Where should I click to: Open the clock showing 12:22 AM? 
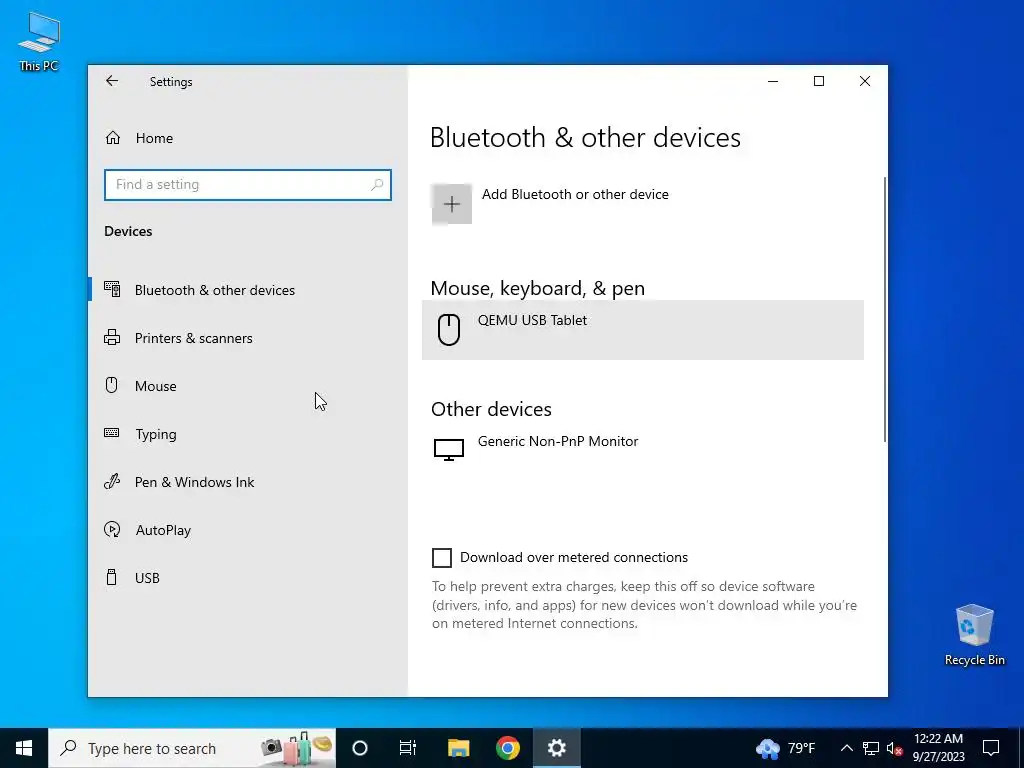point(938,748)
